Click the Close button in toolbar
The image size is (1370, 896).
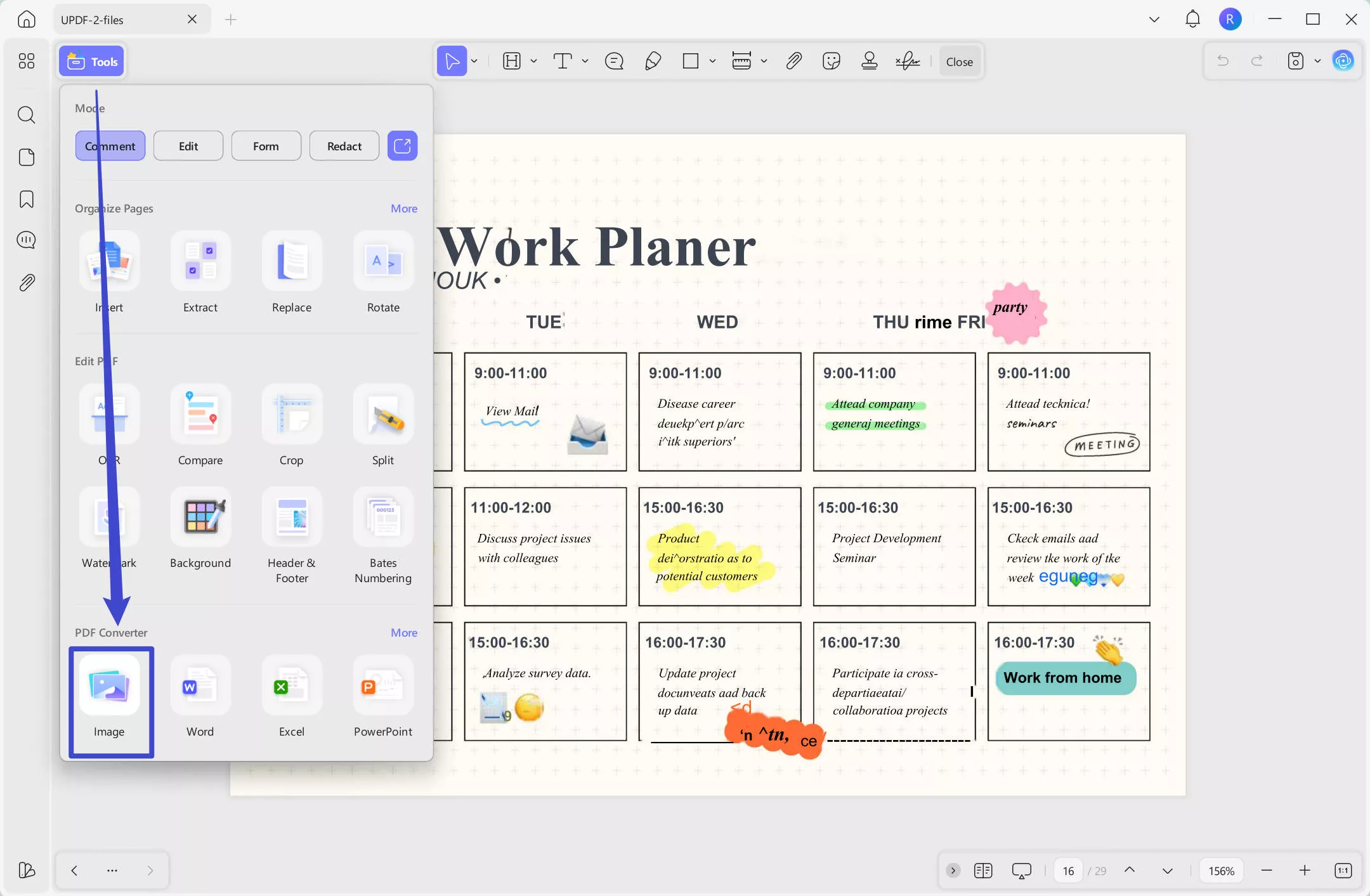[x=959, y=62]
